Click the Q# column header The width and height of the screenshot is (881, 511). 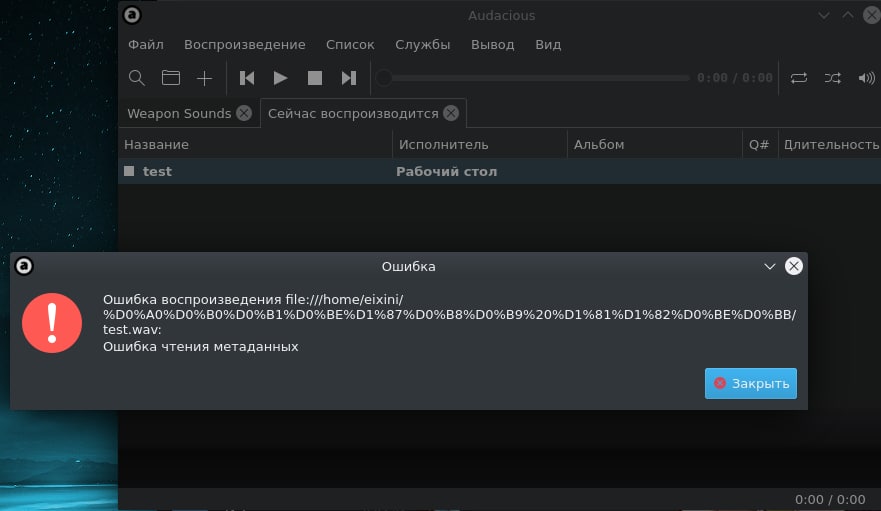click(x=760, y=144)
